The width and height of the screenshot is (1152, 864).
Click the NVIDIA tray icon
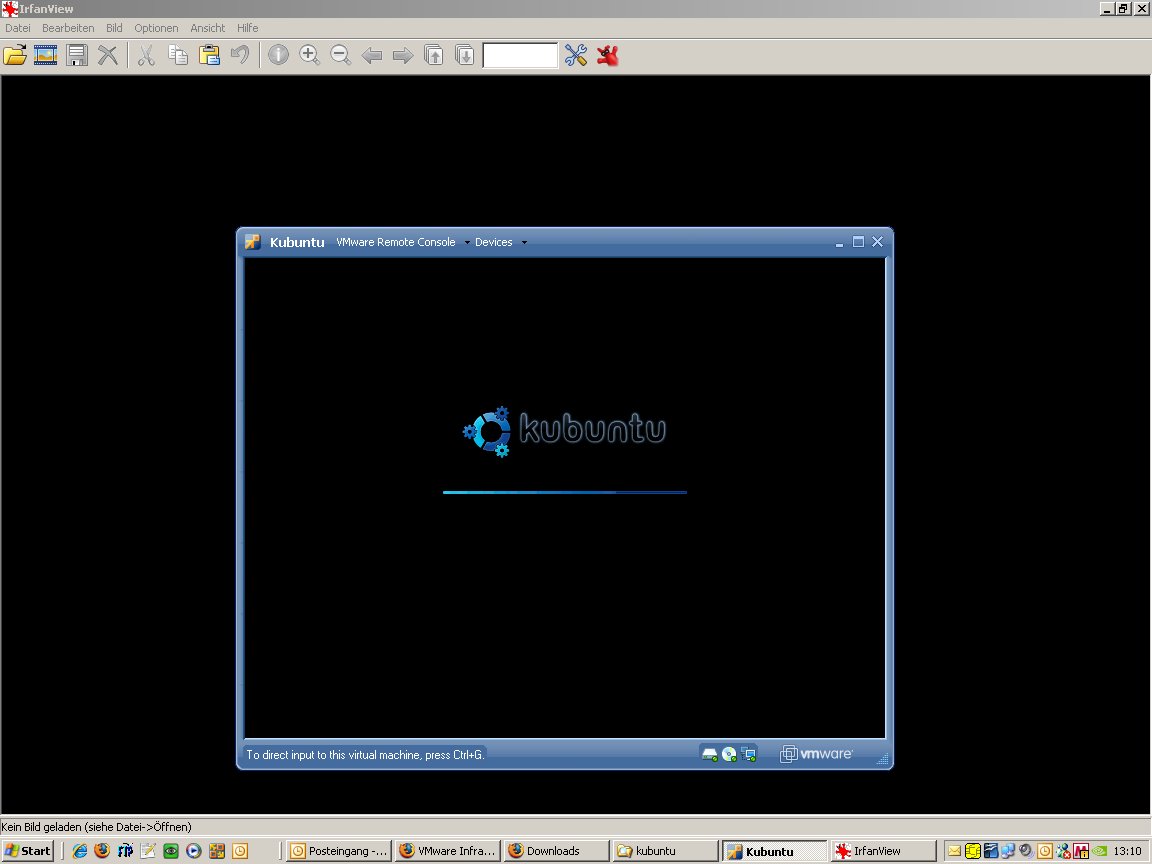tap(1099, 851)
